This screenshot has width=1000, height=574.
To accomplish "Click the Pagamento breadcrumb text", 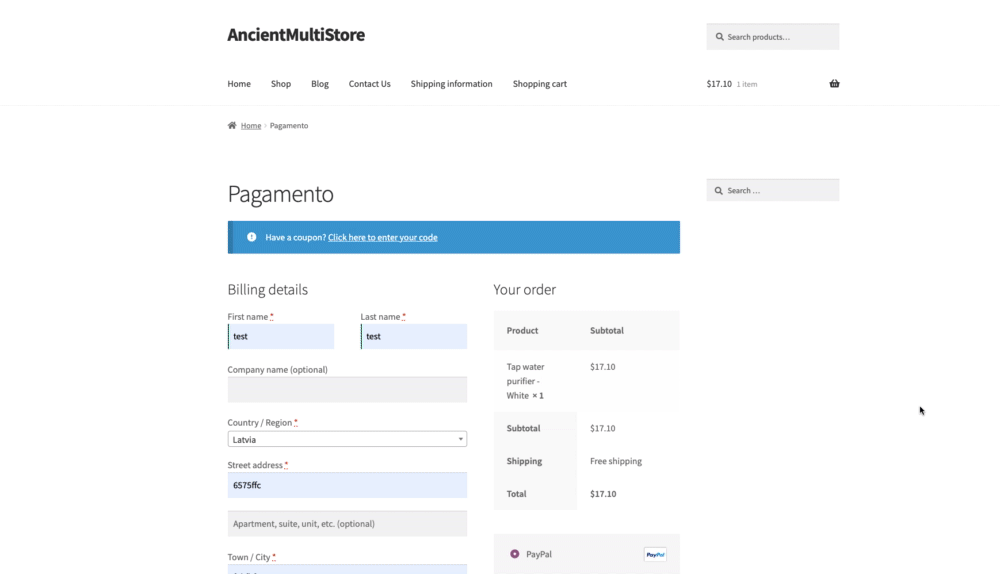I will click(289, 126).
